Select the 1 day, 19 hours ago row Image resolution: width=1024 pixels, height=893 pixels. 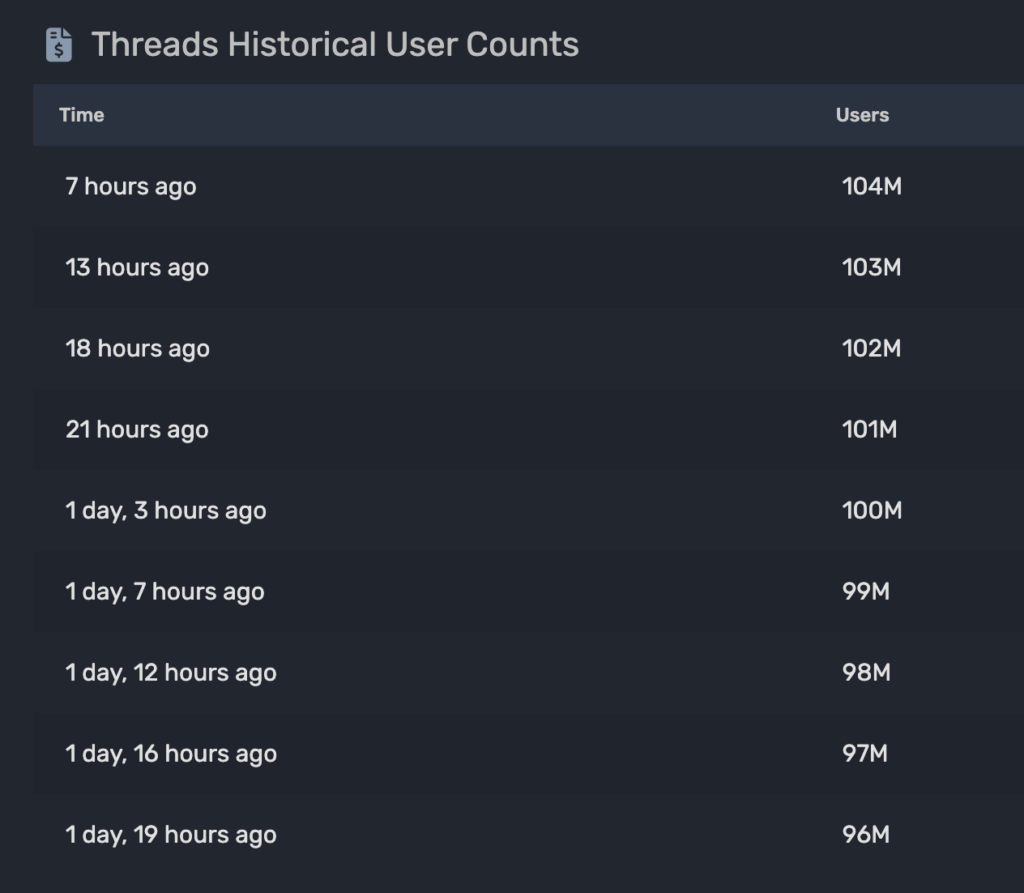pyautogui.click(x=171, y=834)
